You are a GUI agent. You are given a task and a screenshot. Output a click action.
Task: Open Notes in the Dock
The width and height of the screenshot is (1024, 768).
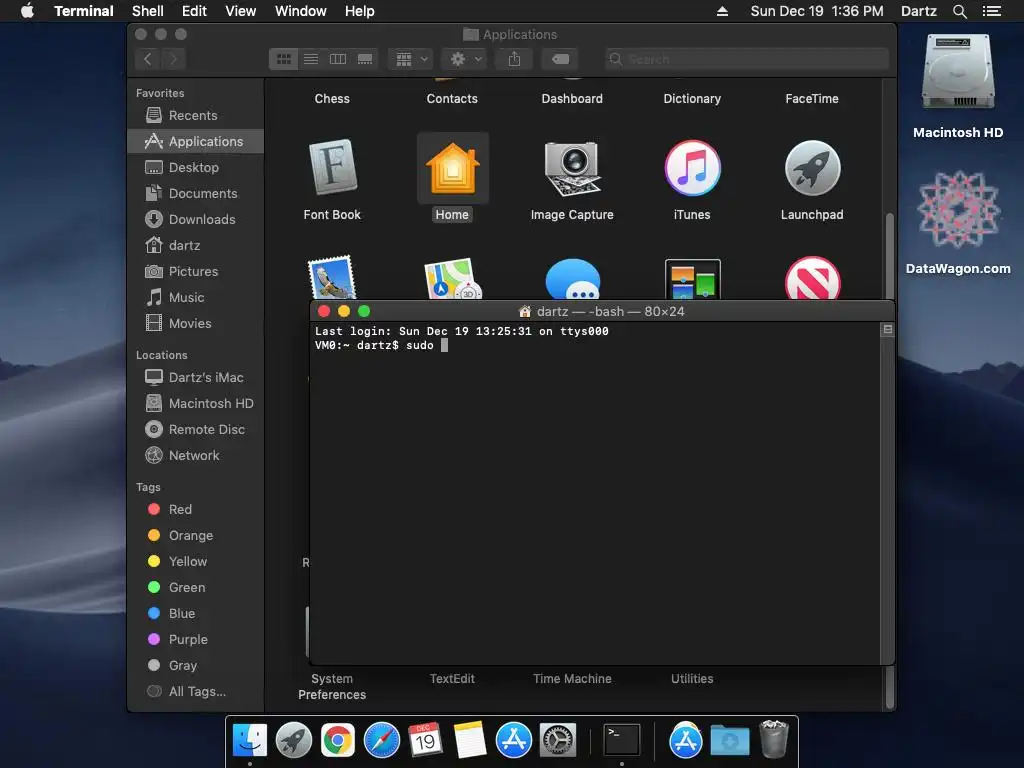click(470, 741)
